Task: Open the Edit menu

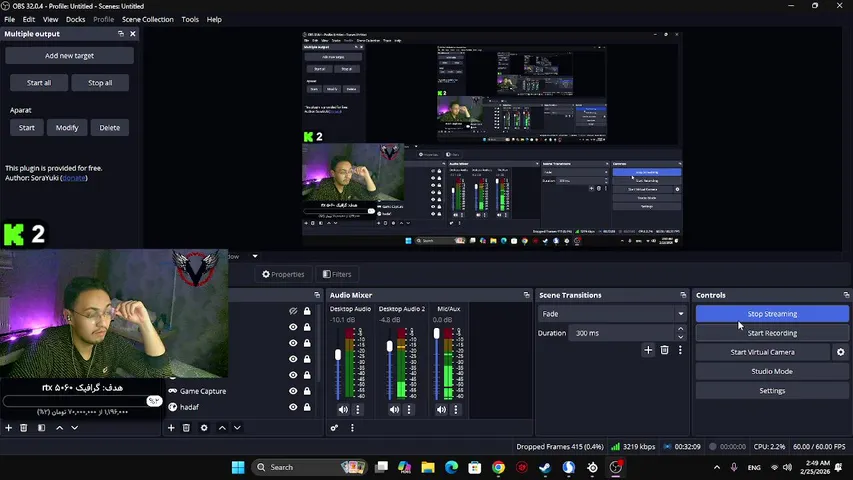Action: tap(29, 19)
